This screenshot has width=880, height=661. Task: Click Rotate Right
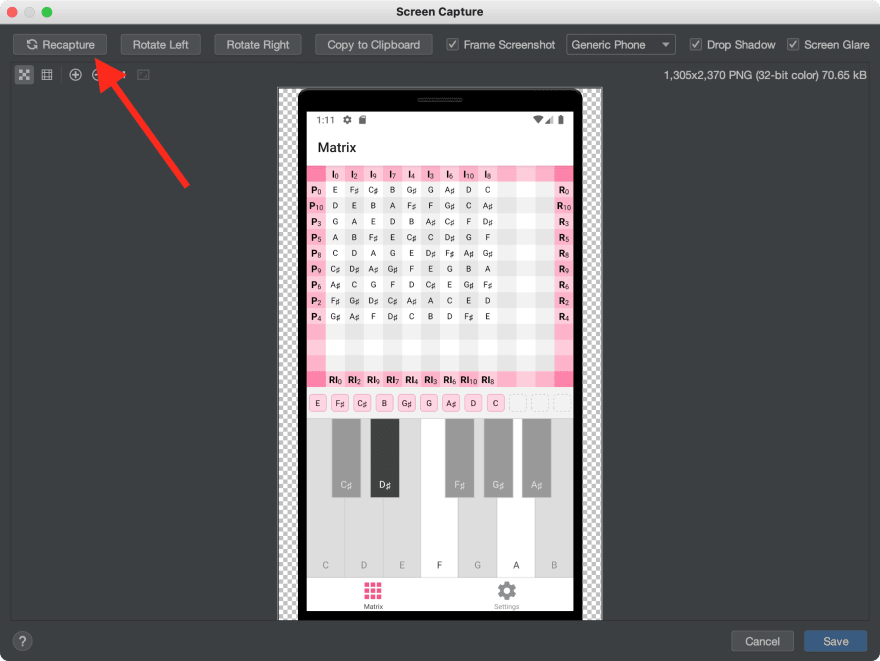[258, 44]
